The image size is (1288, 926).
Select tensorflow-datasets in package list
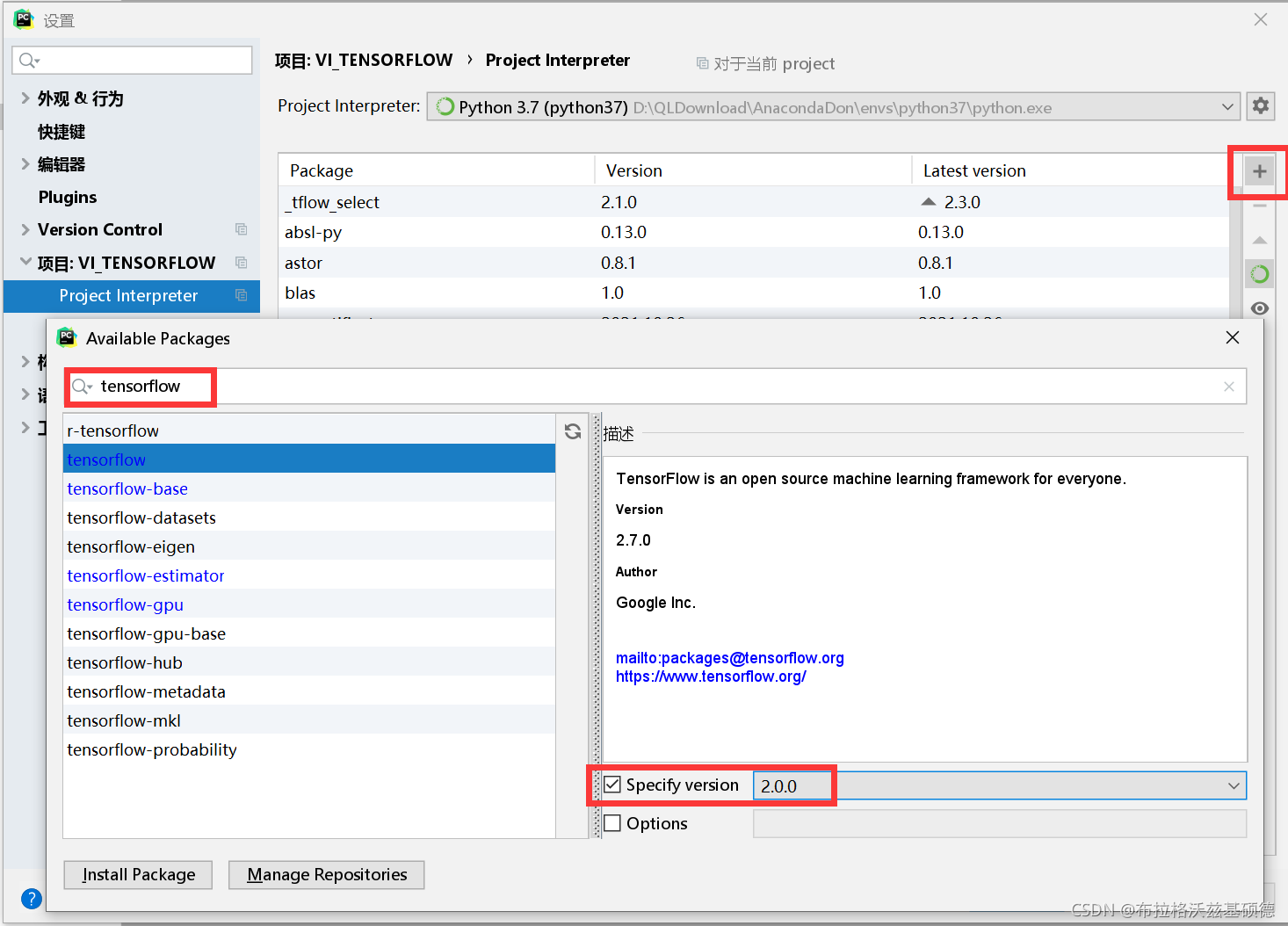tap(309, 517)
